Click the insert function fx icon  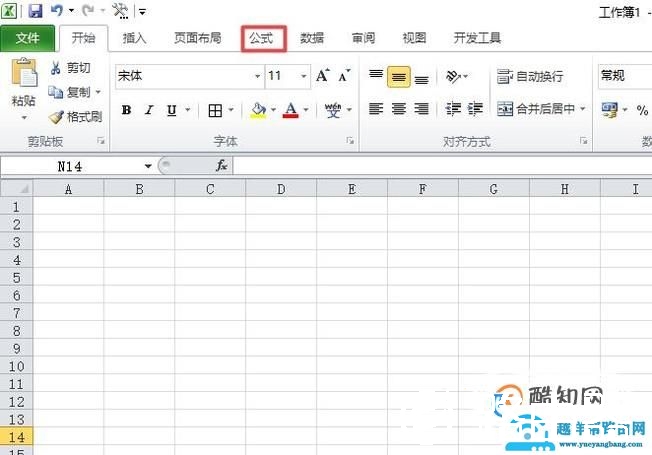[221, 166]
